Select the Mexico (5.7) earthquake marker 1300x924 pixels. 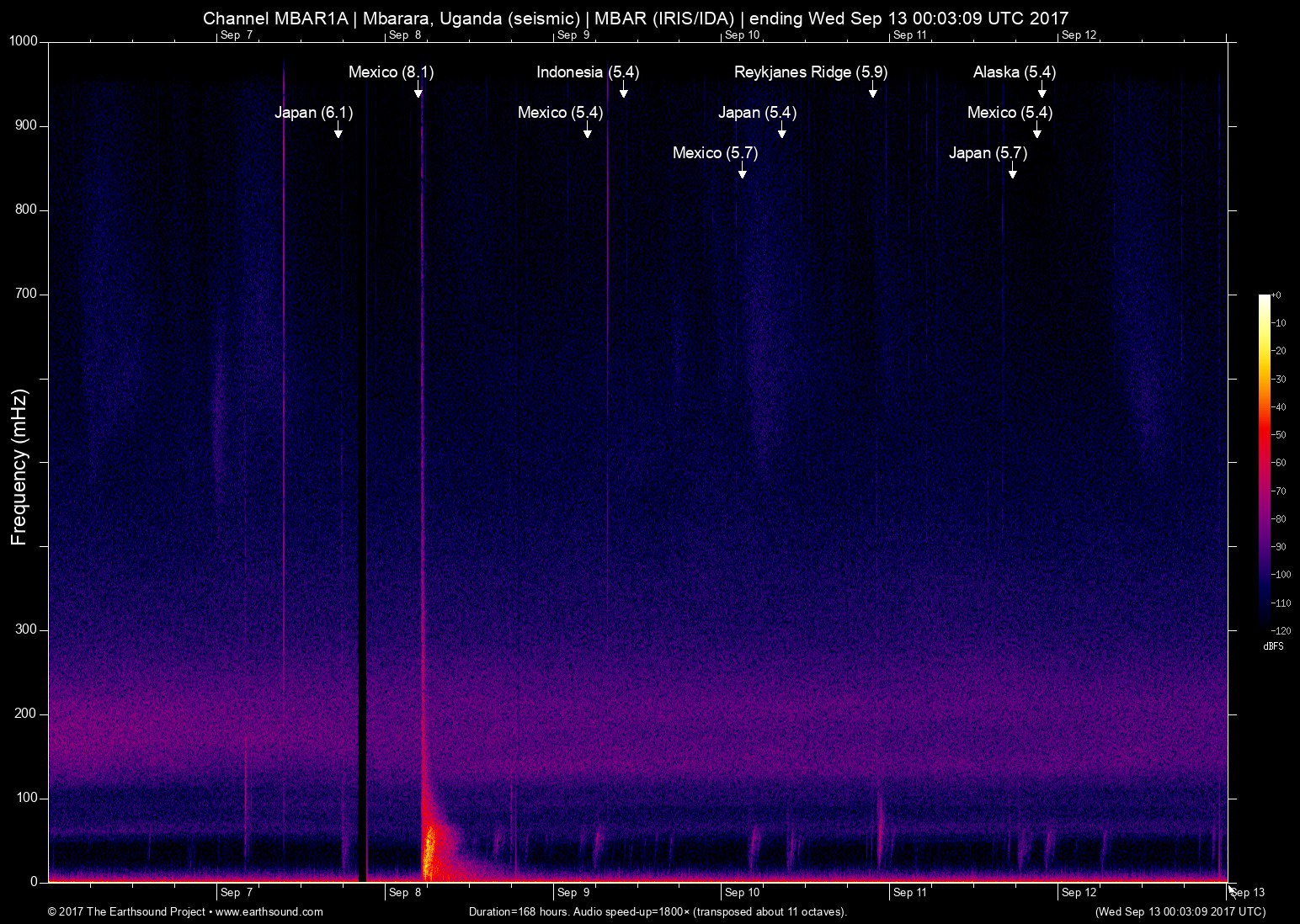coord(715,153)
